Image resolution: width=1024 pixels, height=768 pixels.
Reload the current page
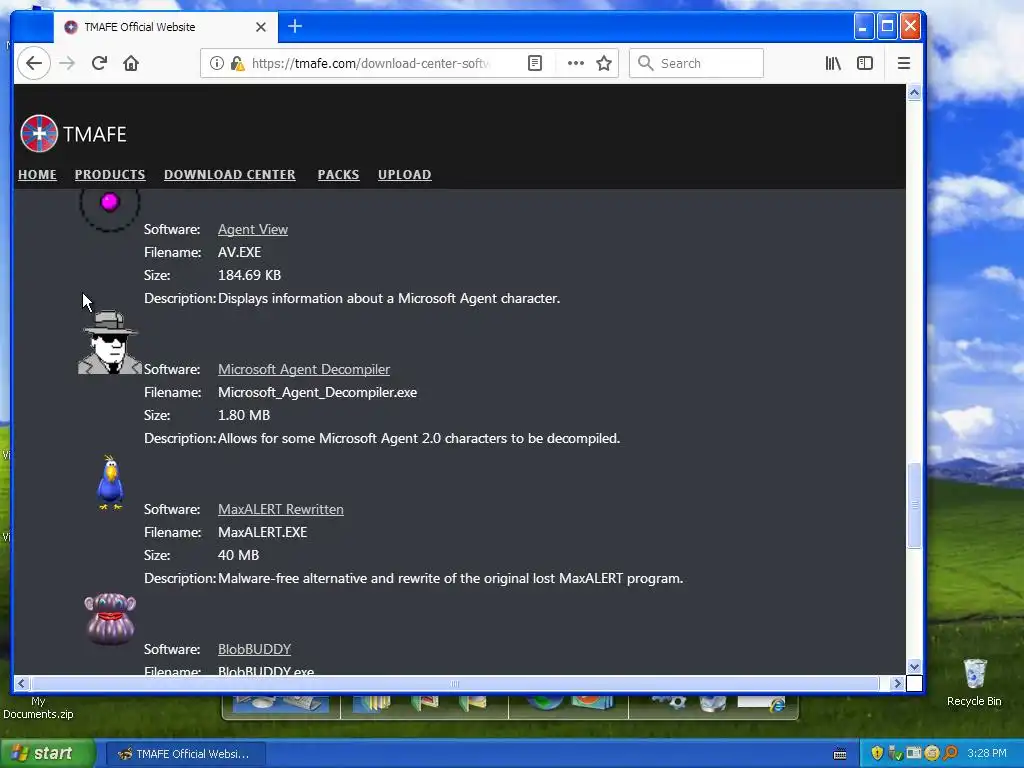(x=99, y=63)
